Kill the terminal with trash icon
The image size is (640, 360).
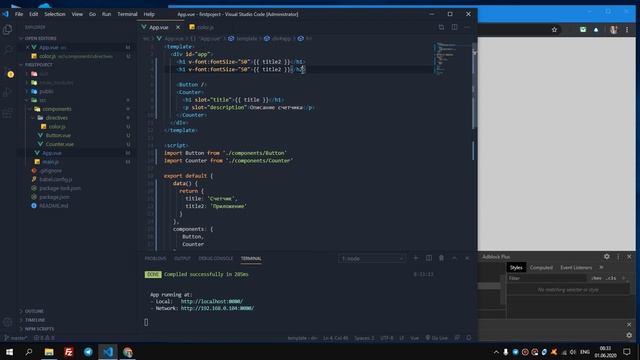[x=441, y=258]
